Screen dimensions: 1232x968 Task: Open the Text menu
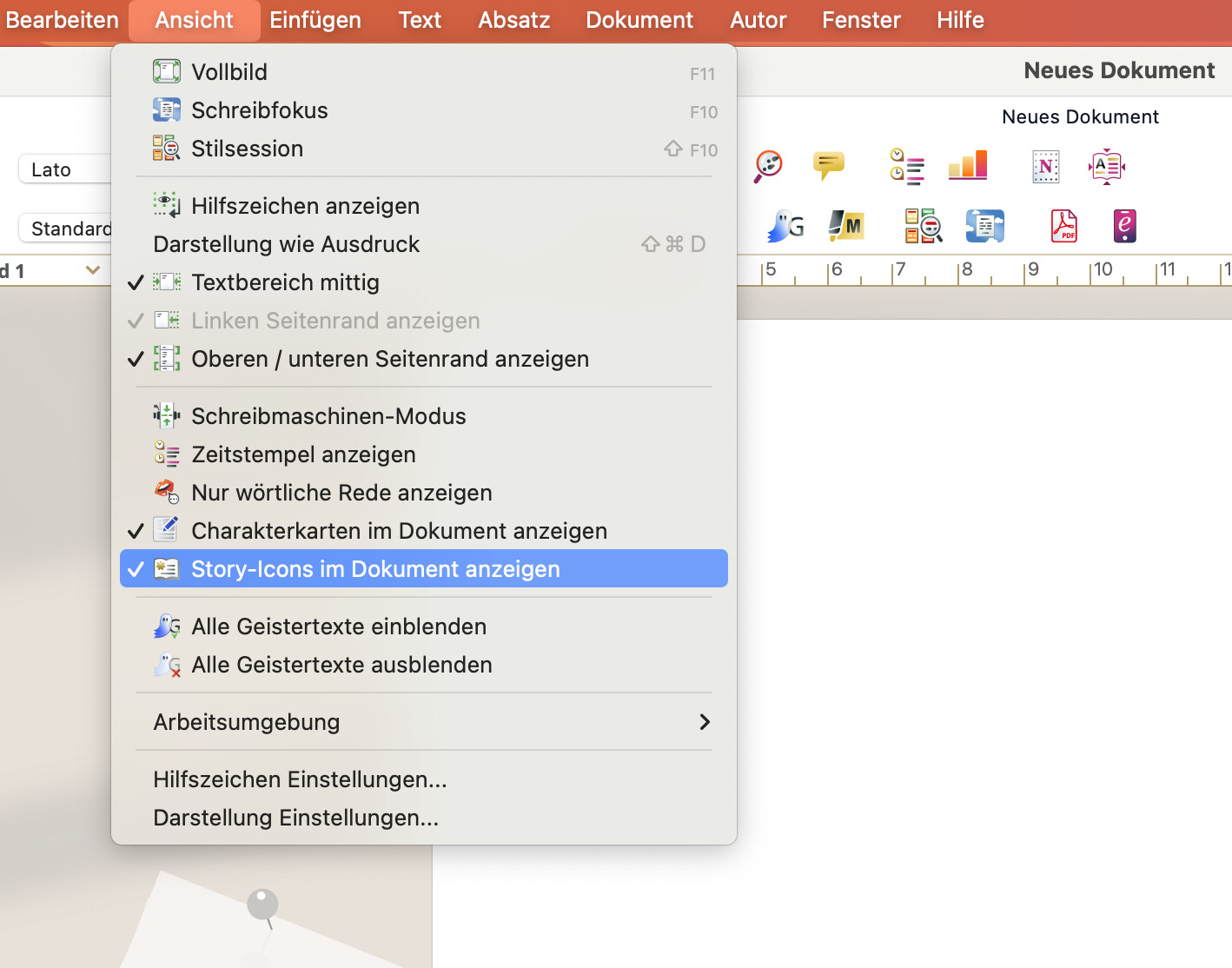(420, 20)
